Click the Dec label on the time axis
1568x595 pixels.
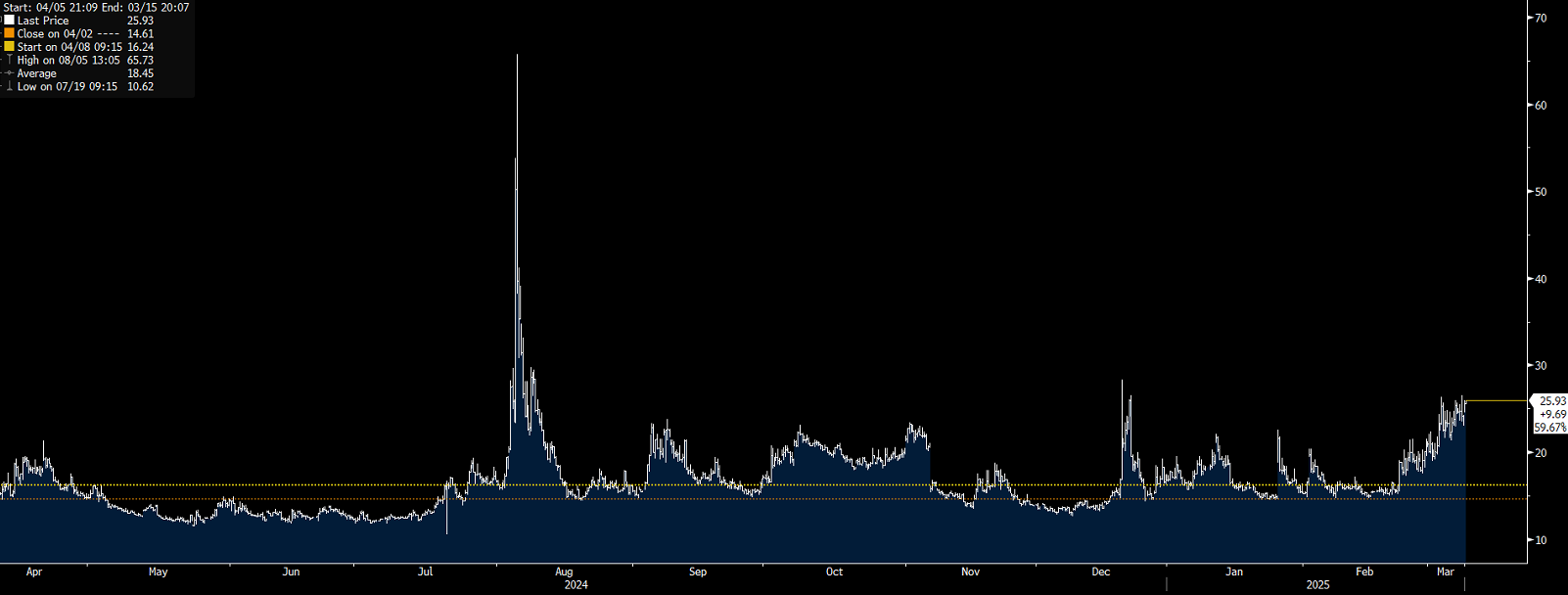click(x=1101, y=572)
